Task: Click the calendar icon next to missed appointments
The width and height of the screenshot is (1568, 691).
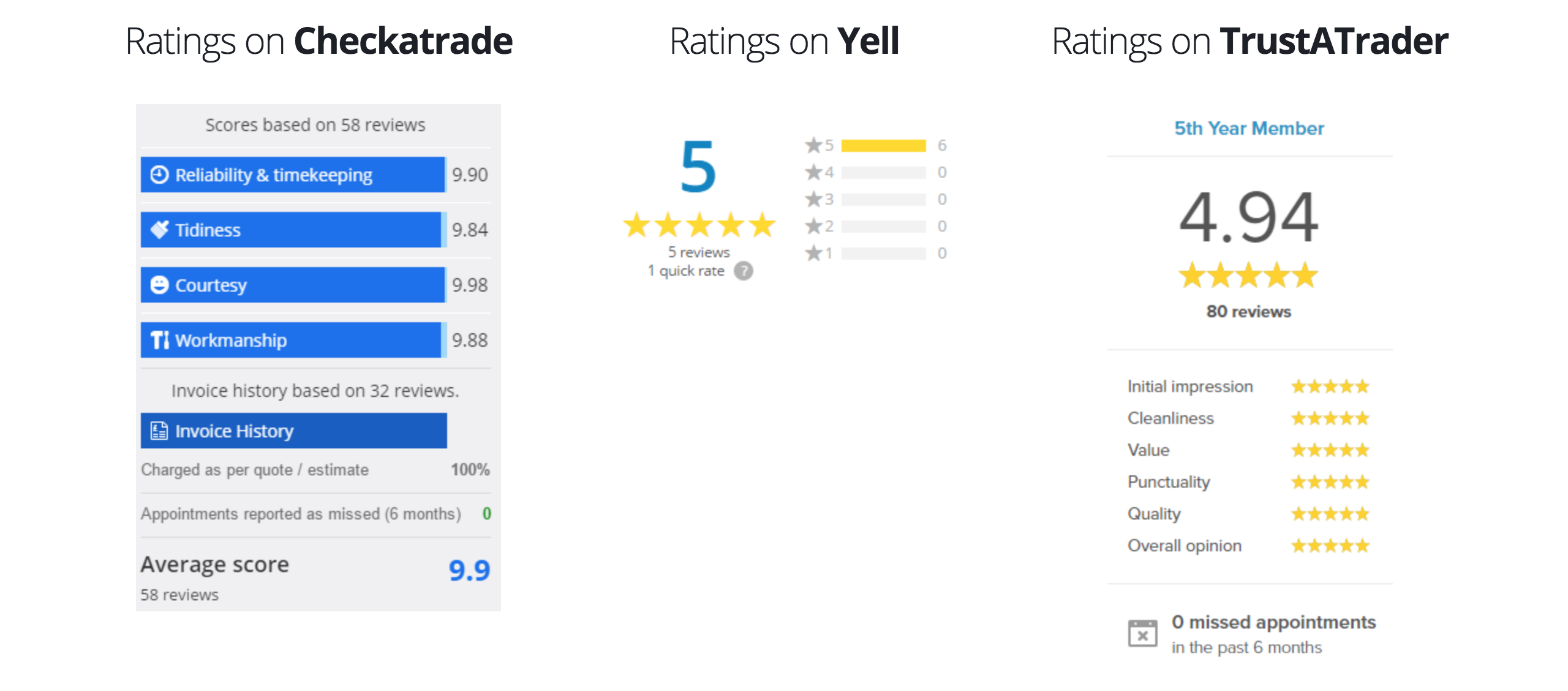Action: pos(1143,633)
